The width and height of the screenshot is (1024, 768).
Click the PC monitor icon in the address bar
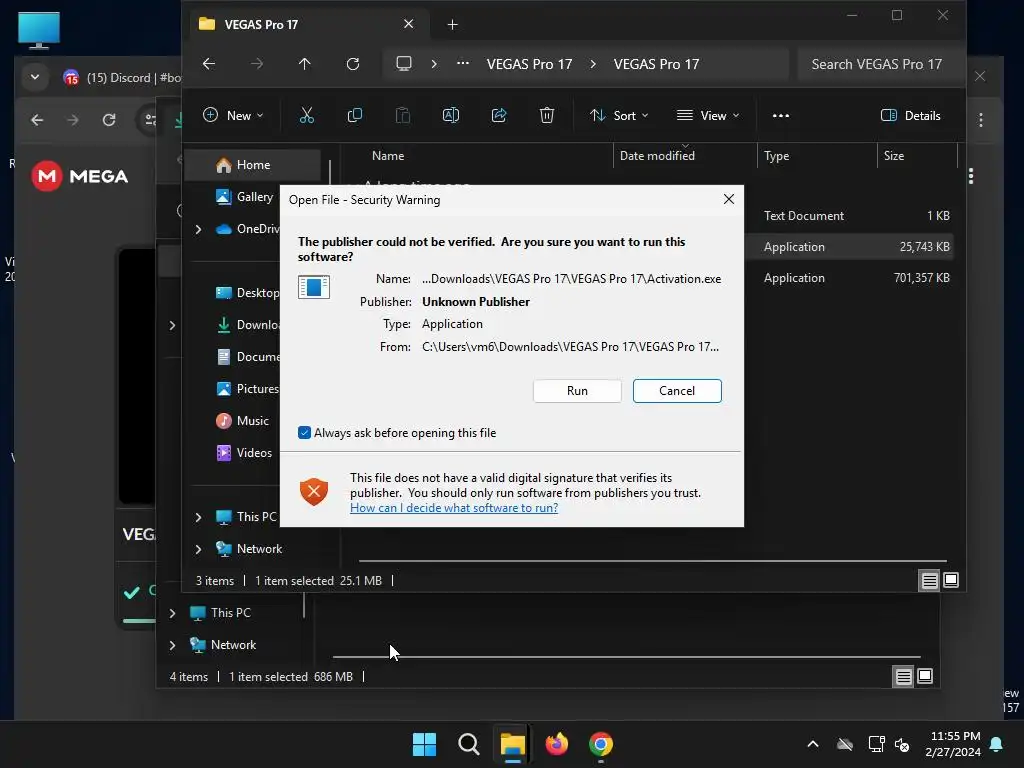(404, 63)
